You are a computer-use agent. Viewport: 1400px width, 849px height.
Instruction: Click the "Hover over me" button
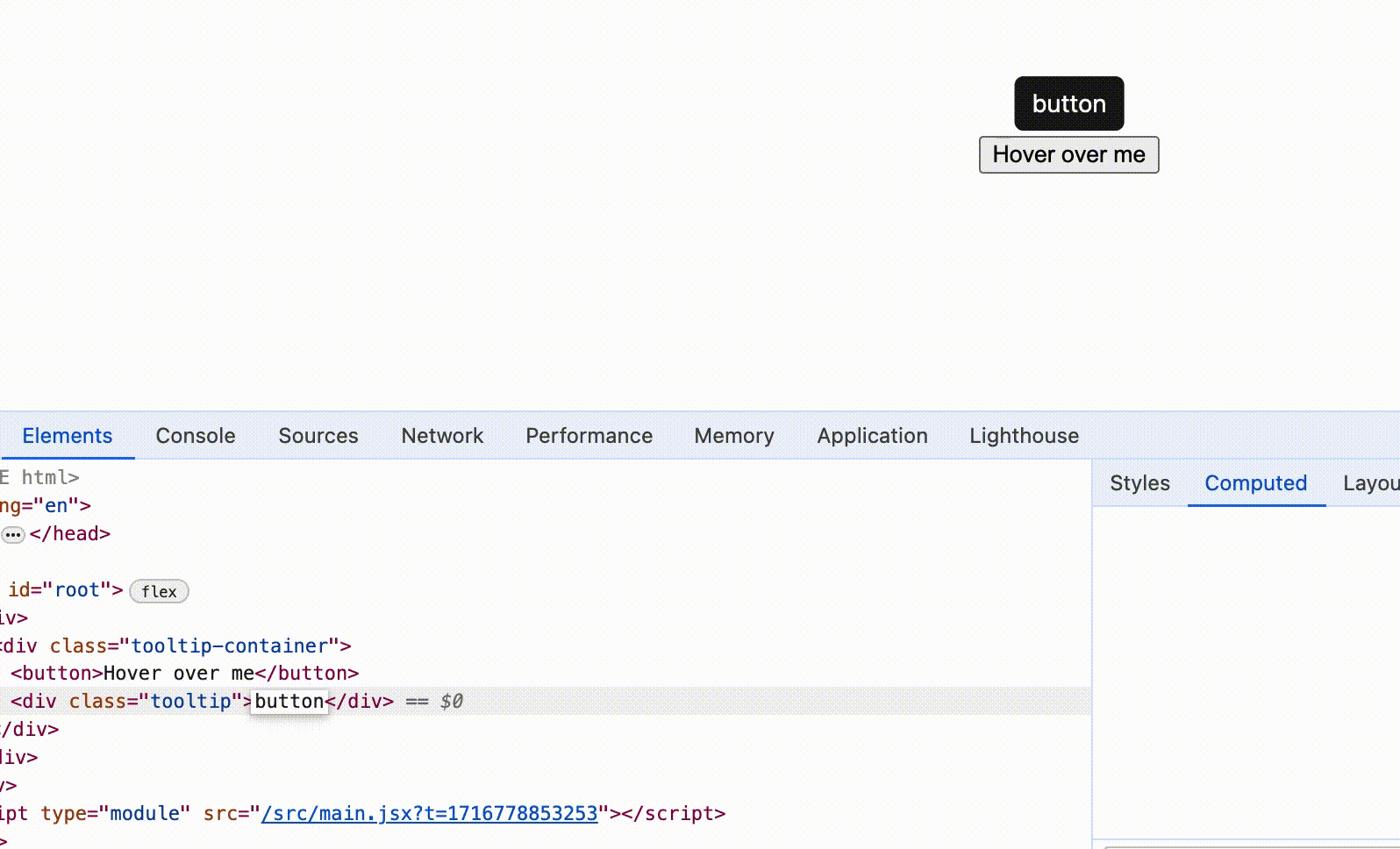pos(1068,155)
